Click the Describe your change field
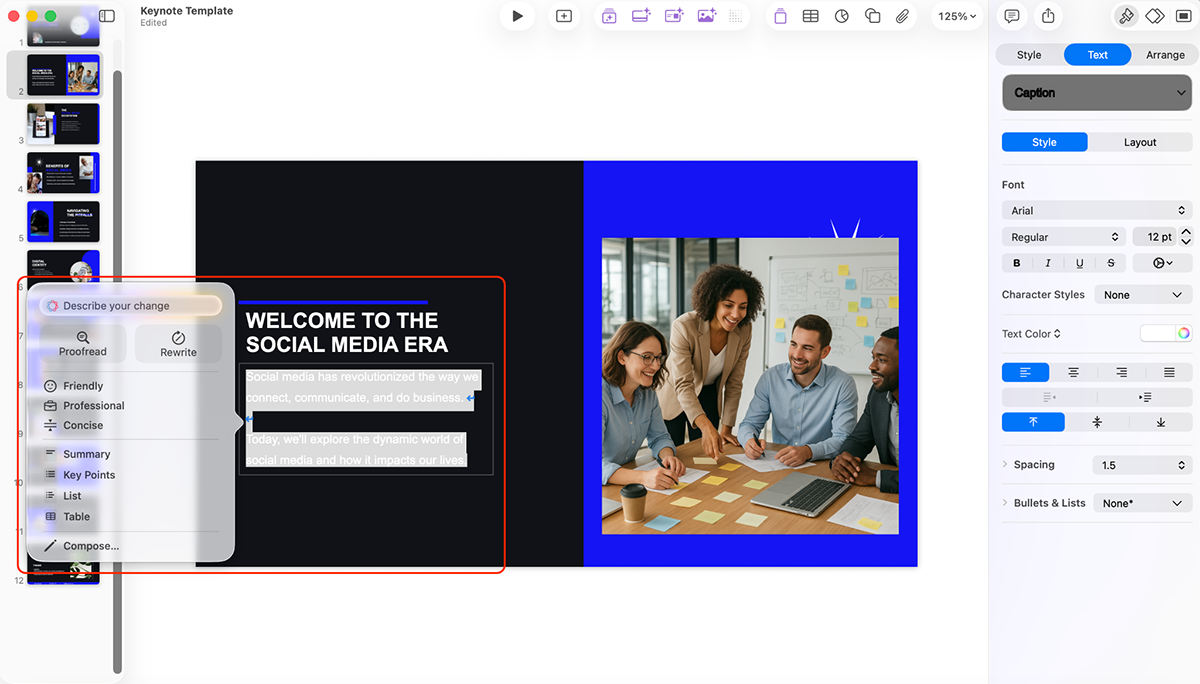The width and height of the screenshot is (1200, 684). coord(130,305)
